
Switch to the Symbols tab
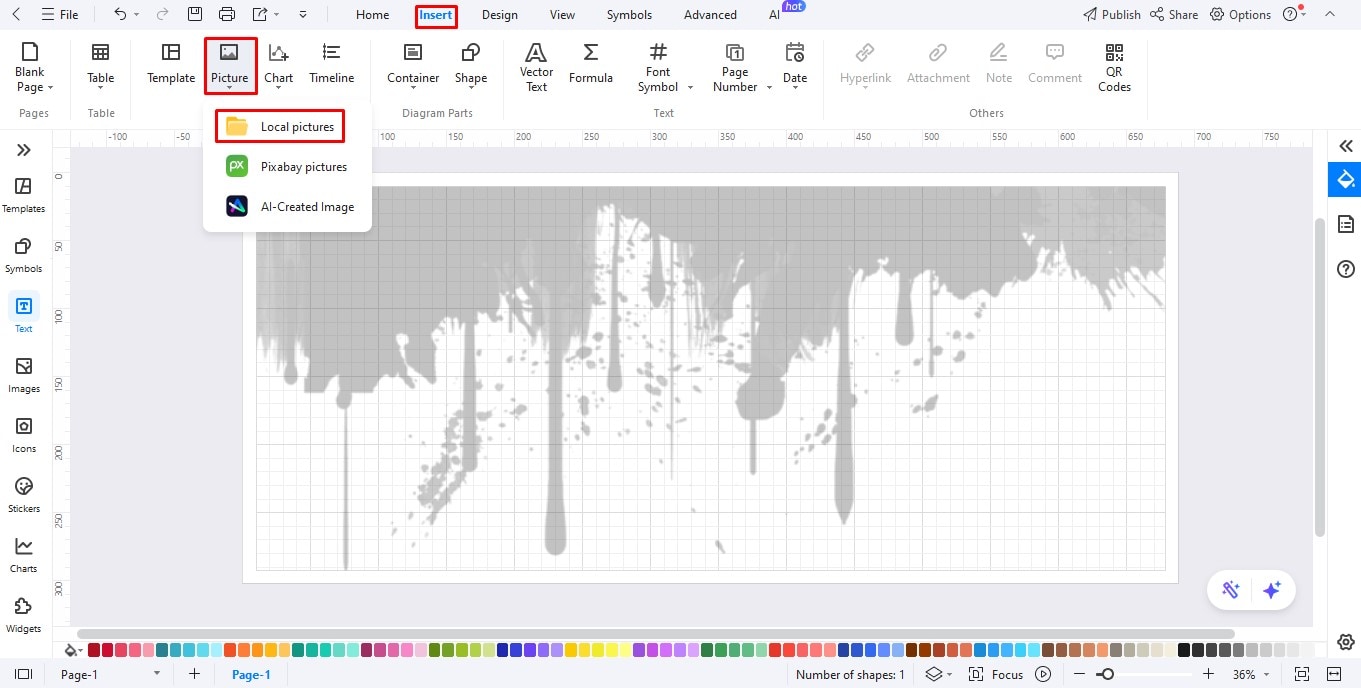coord(629,15)
